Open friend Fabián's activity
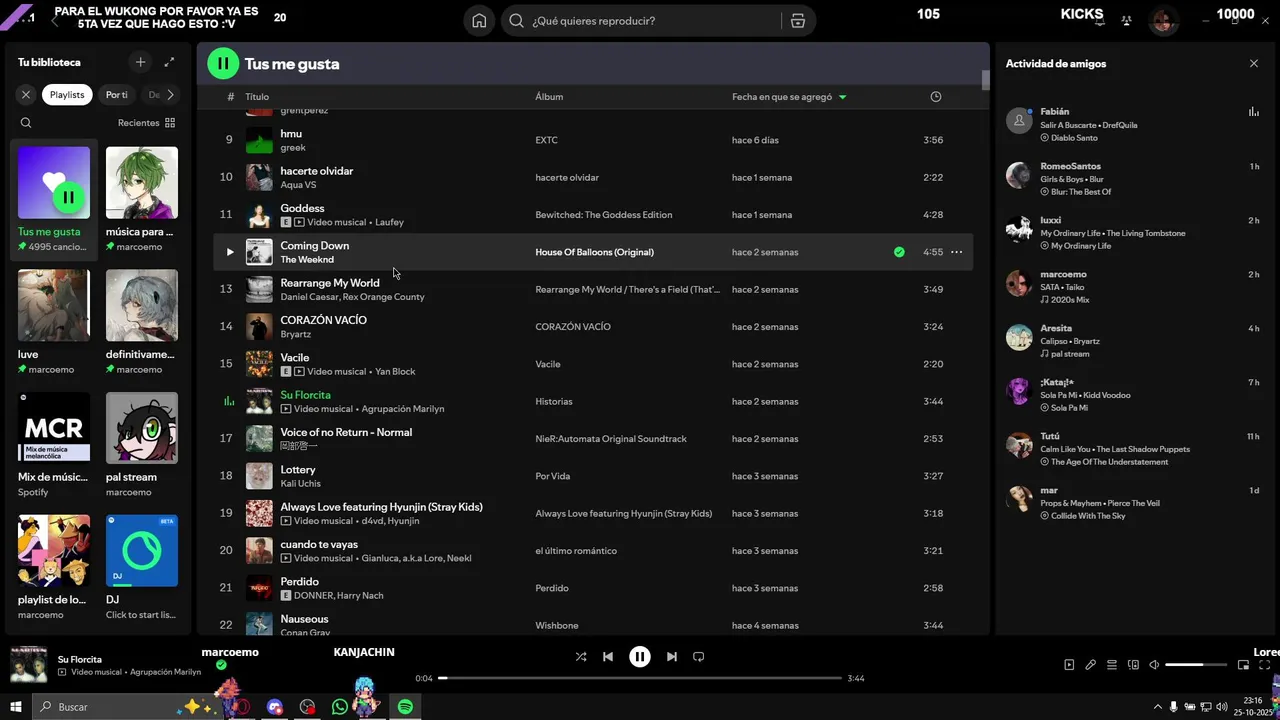This screenshot has width=1280, height=720. 1132,125
